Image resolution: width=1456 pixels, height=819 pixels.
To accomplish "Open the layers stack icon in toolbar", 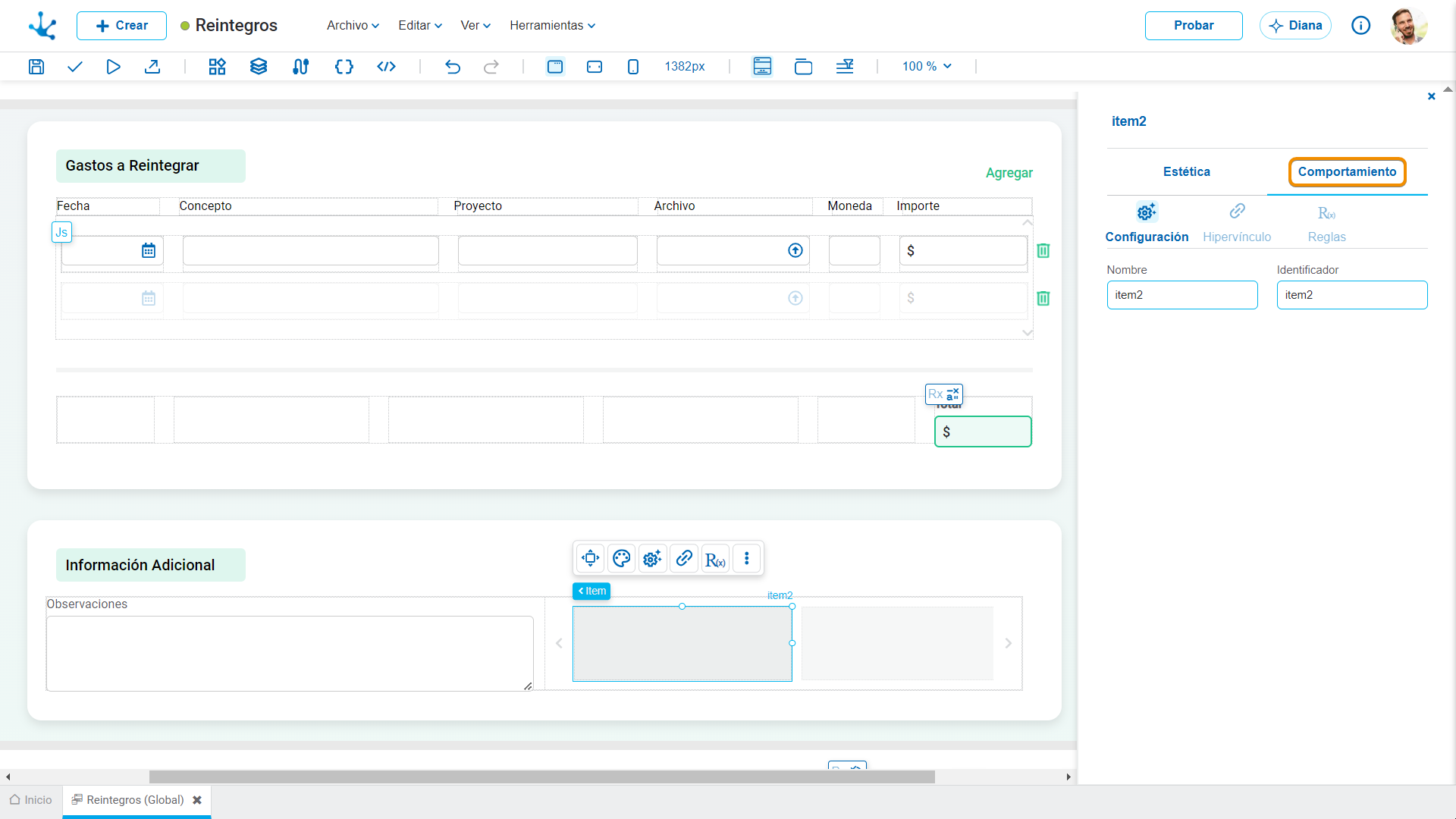I will 259,67.
